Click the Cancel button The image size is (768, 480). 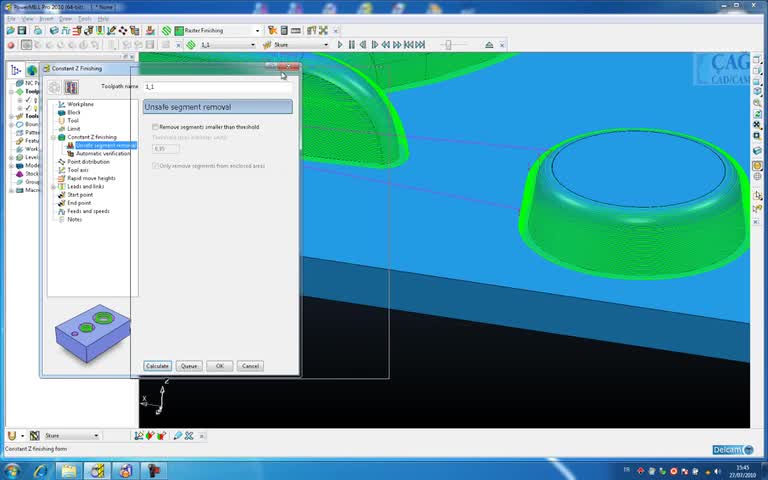250,366
